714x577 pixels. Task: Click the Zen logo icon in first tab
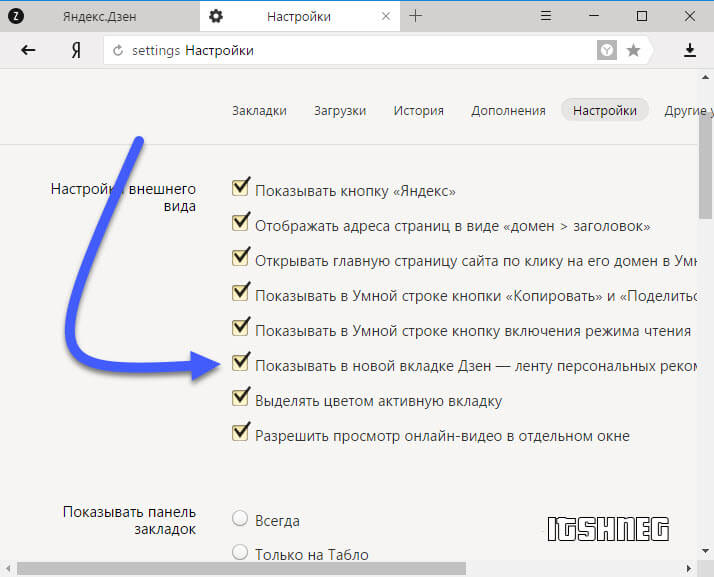click(16, 16)
